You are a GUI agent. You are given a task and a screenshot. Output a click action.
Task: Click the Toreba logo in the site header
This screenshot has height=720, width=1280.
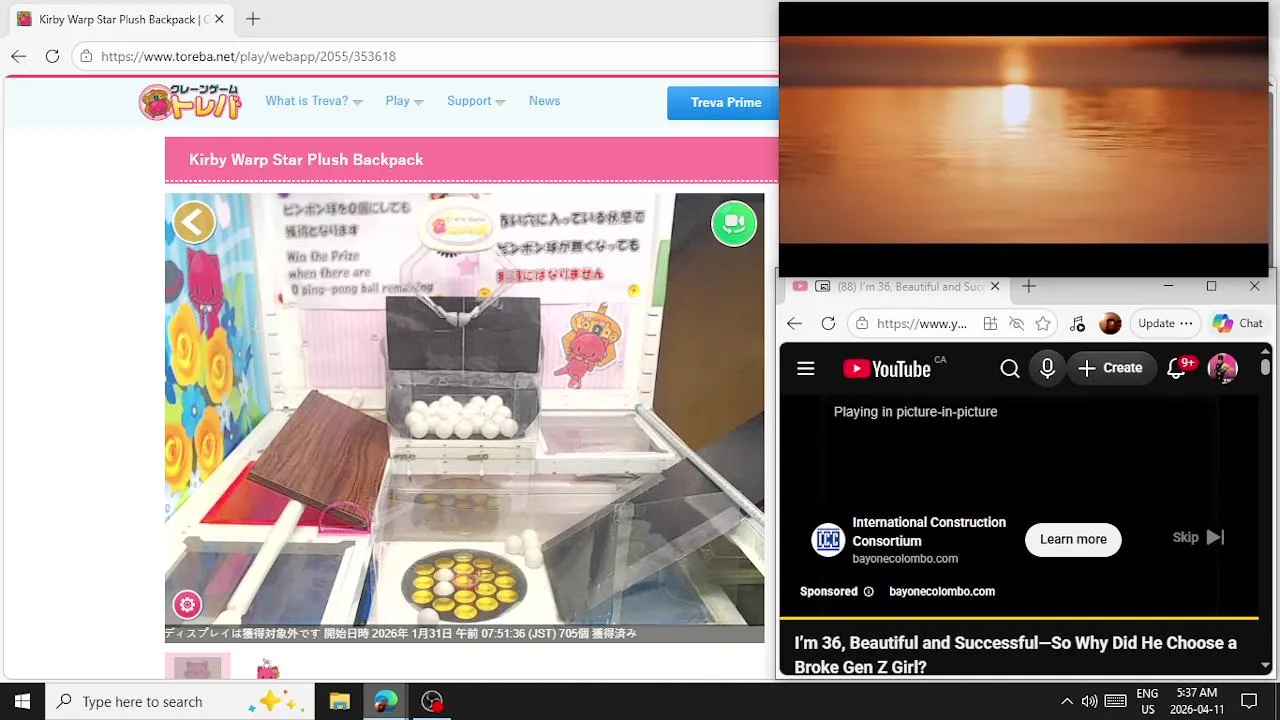191,102
